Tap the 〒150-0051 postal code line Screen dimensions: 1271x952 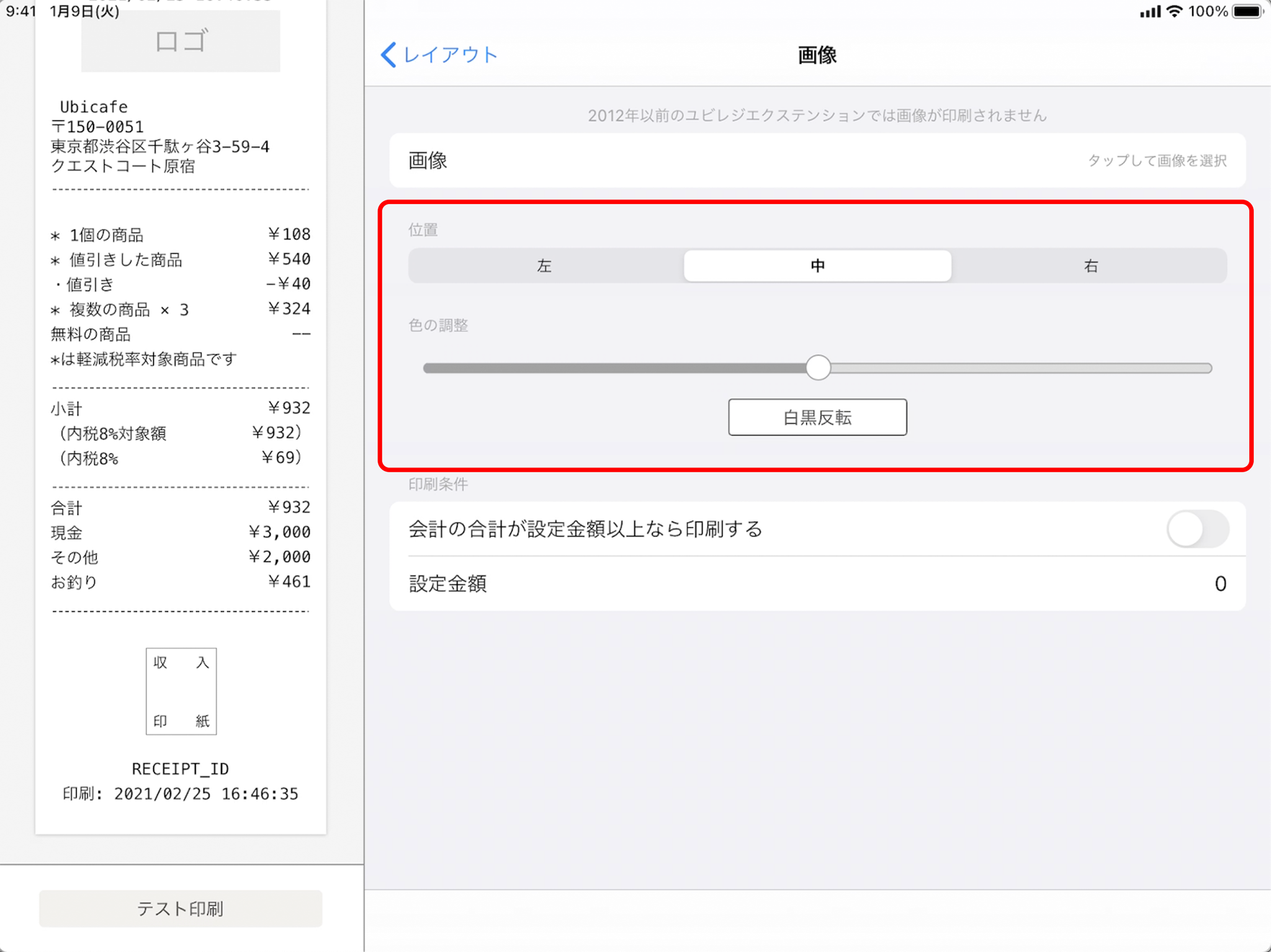97,127
